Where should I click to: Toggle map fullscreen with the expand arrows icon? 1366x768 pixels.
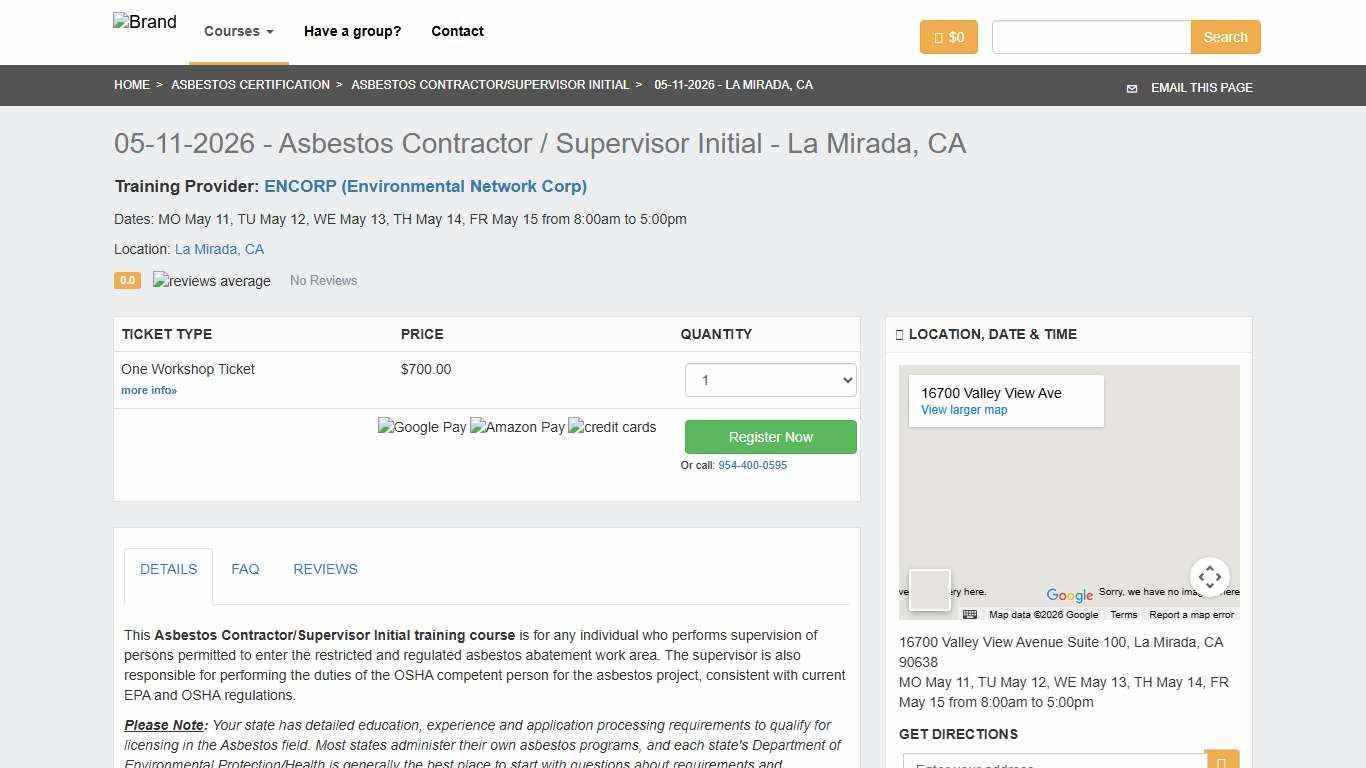pyautogui.click(x=1210, y=576)
